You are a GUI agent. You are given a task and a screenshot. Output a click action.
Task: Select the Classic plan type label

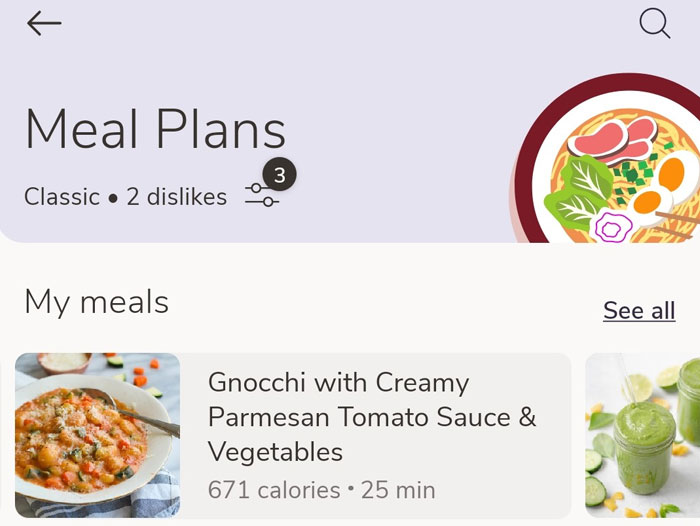coord(62,197)
